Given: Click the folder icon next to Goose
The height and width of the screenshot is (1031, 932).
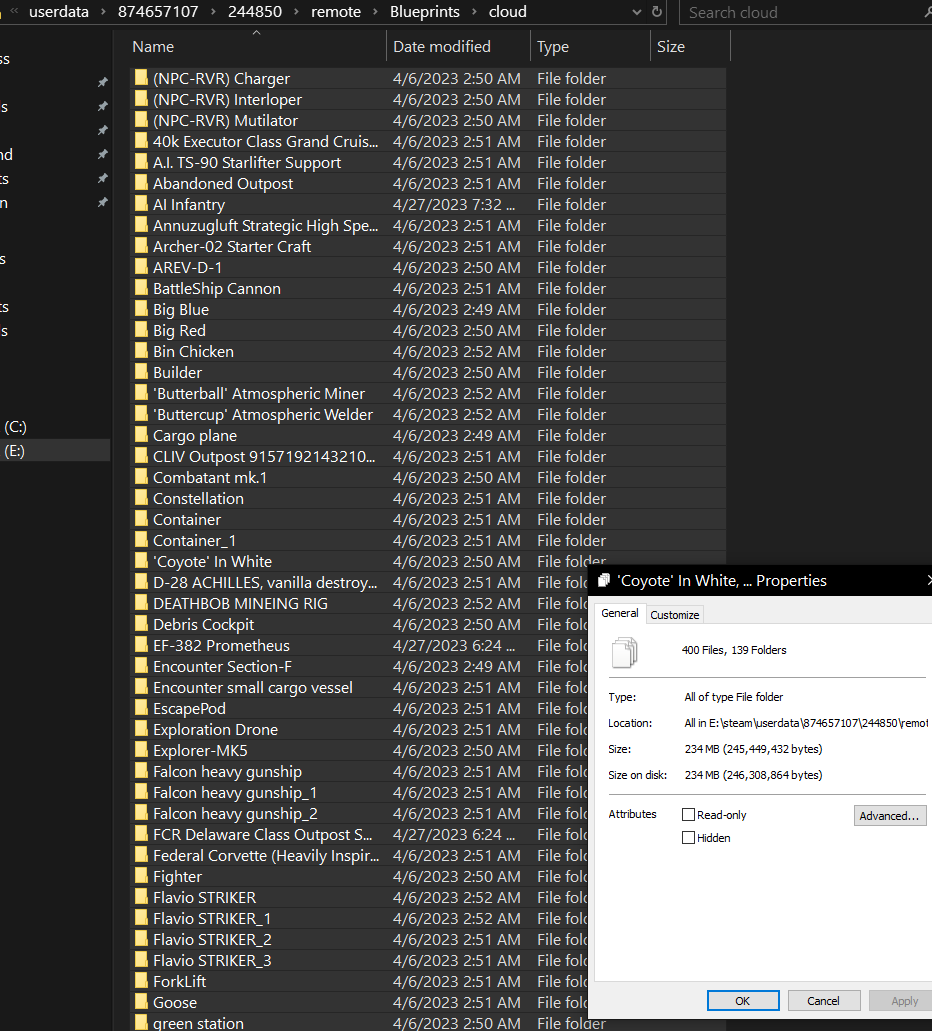Looking at the screenshot, I should point(141,1002).
